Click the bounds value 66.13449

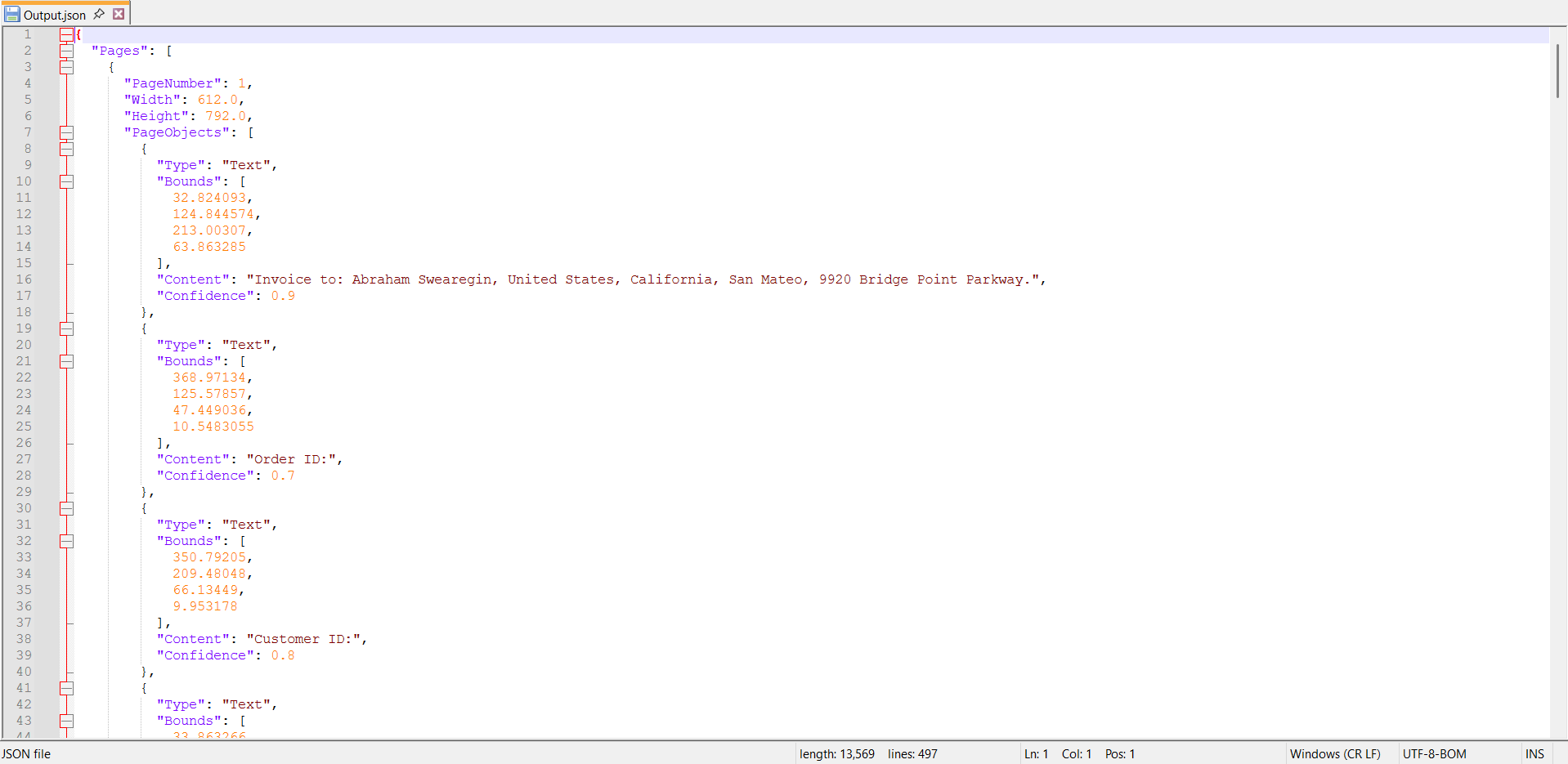tap(205, 590)
